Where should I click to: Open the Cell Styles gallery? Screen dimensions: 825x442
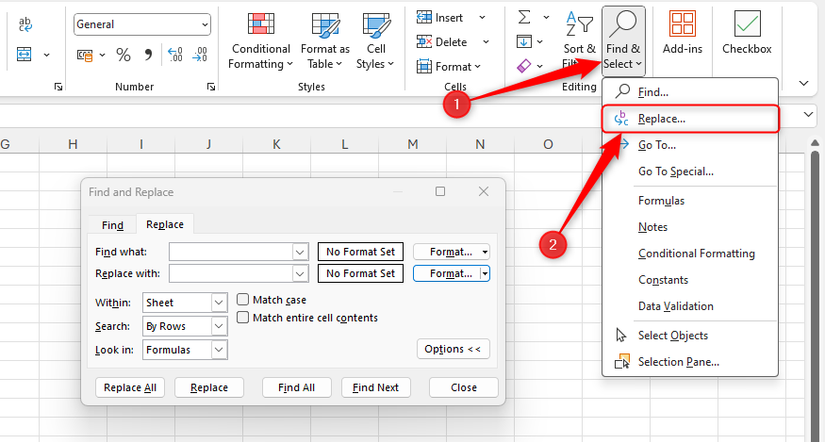pos(375,41)
